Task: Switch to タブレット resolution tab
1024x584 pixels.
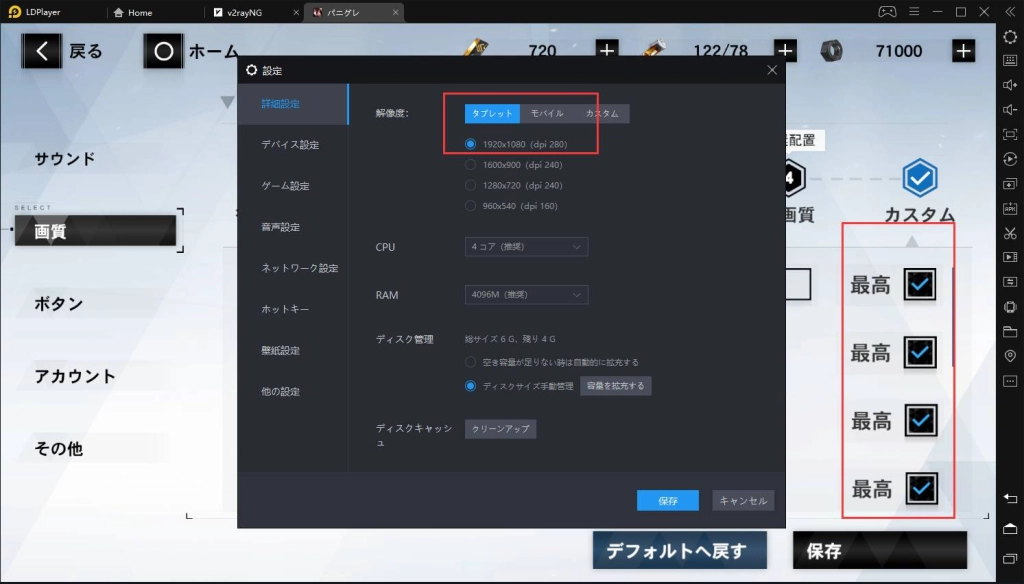Action: (492, 114)
